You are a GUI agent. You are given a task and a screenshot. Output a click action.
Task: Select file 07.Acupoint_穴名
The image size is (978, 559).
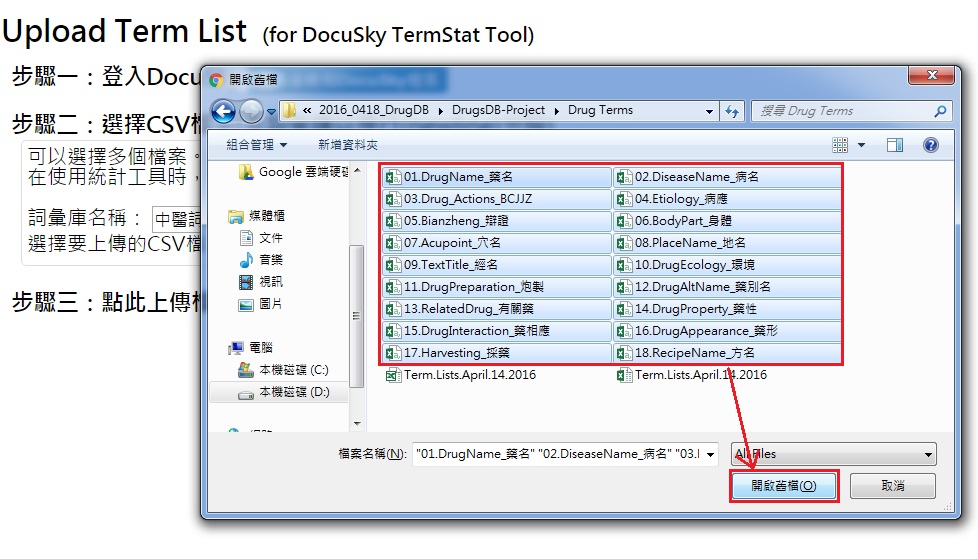tap(496, 243)
